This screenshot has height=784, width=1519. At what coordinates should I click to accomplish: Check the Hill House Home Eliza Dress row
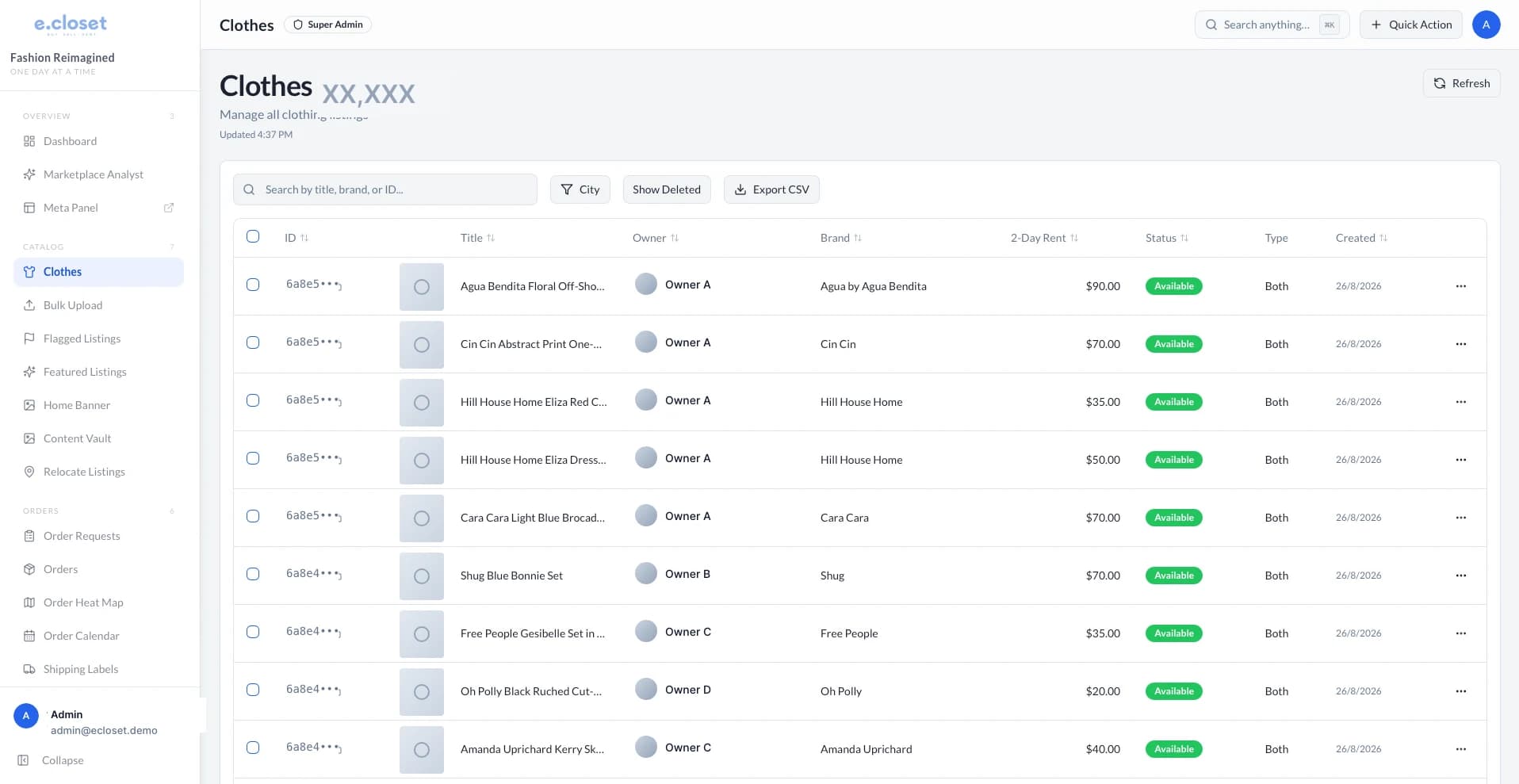tap(253, 458)
